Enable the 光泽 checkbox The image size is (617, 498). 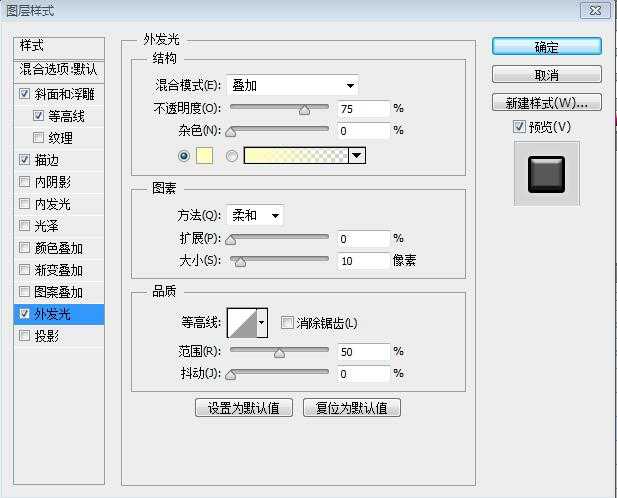(x=24, y=226)
